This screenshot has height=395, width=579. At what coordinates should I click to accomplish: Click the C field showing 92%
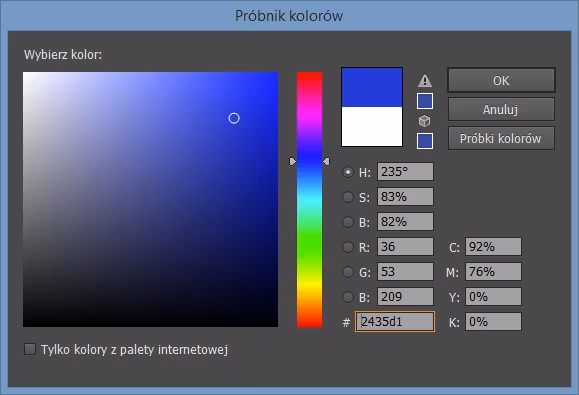[x=493, y=247]
